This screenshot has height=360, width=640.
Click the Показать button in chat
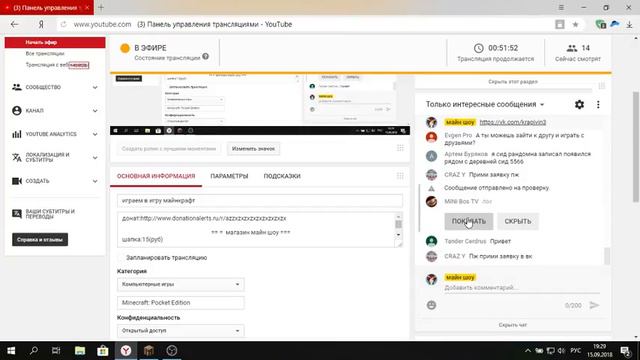(469, 221)
